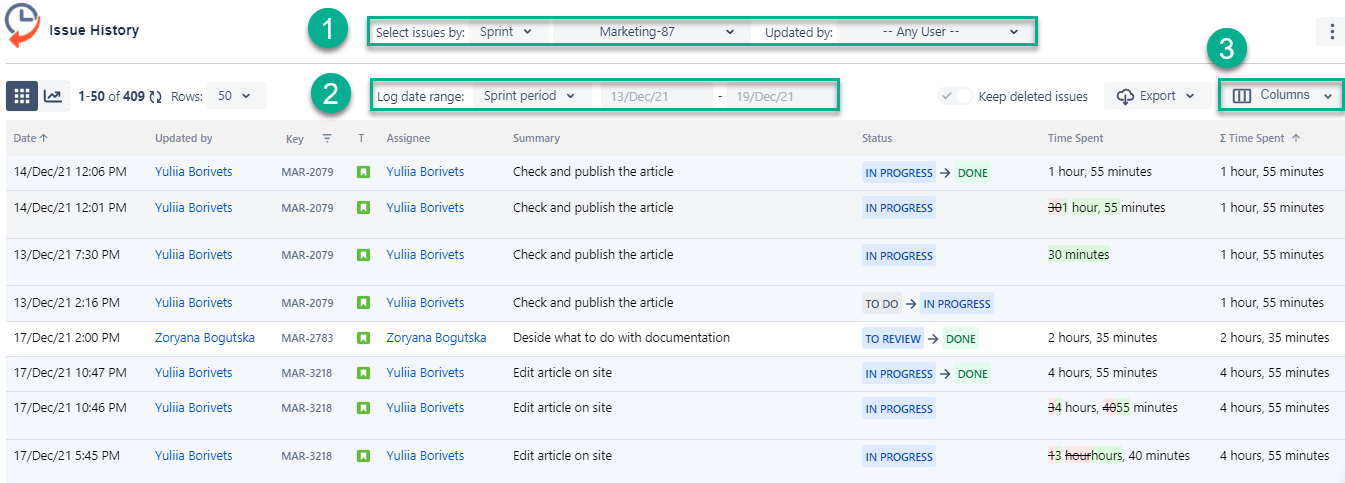Open the Columns dropdown
1345x483 pixels.
(1281, 95)
